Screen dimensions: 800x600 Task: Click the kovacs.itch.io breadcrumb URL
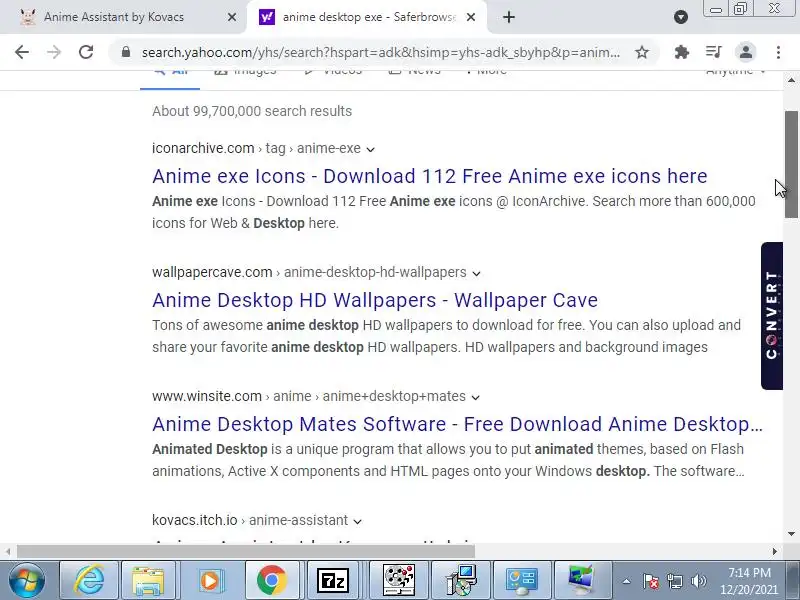250,520
